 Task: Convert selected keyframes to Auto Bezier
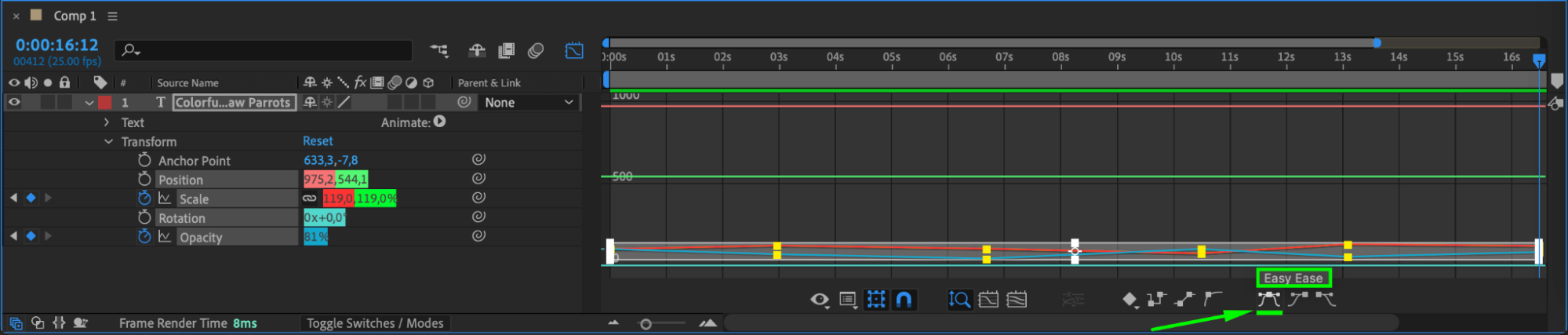[x=1213, y=299]
